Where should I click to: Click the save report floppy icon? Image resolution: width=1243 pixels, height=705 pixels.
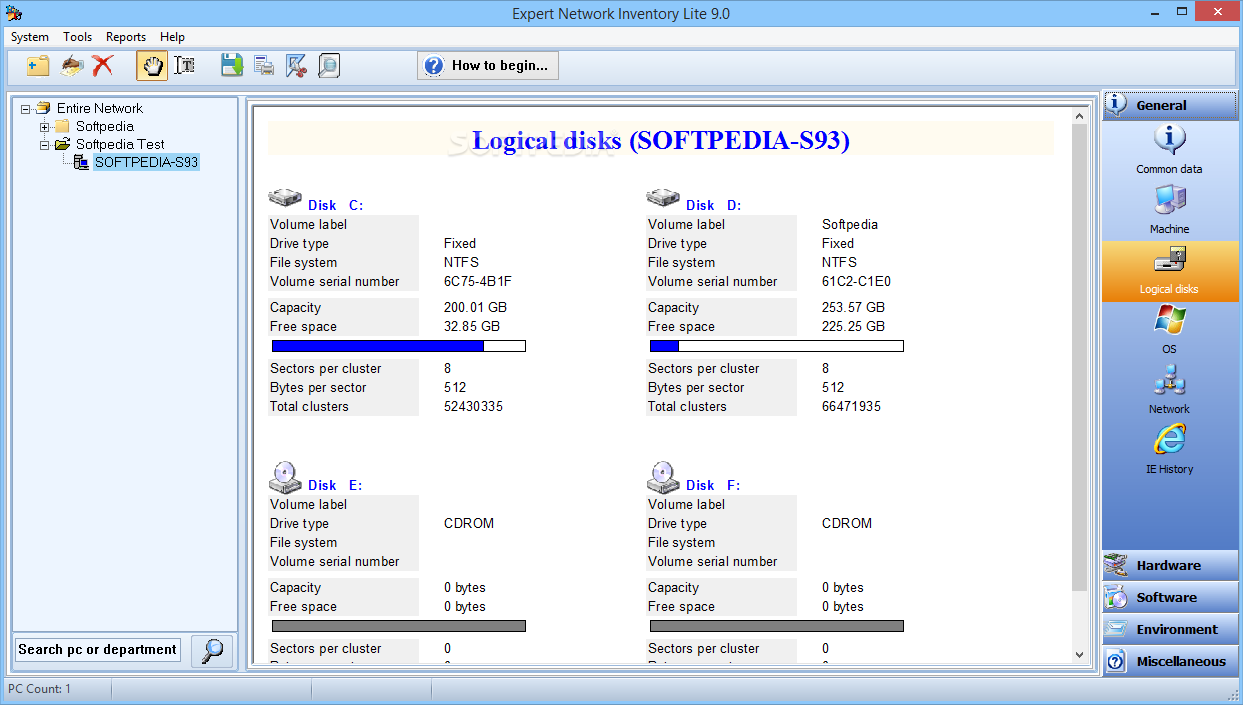tap(232, 66)
